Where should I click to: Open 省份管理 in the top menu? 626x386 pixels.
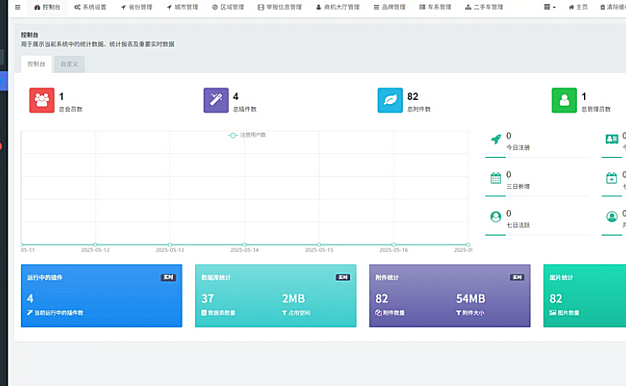tap(137, 7)
